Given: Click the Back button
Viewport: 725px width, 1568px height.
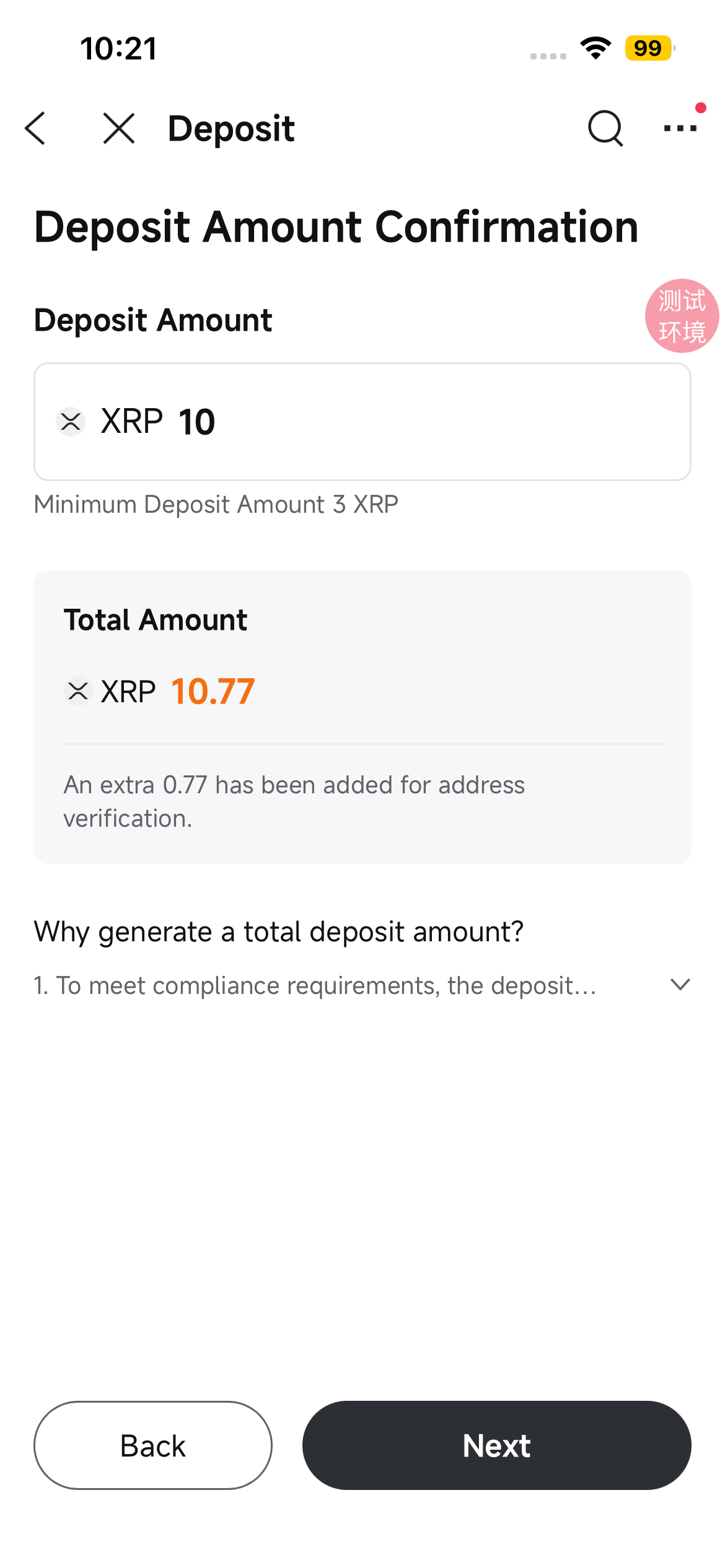Looking at the screenshot, I should click(153, 1445).
